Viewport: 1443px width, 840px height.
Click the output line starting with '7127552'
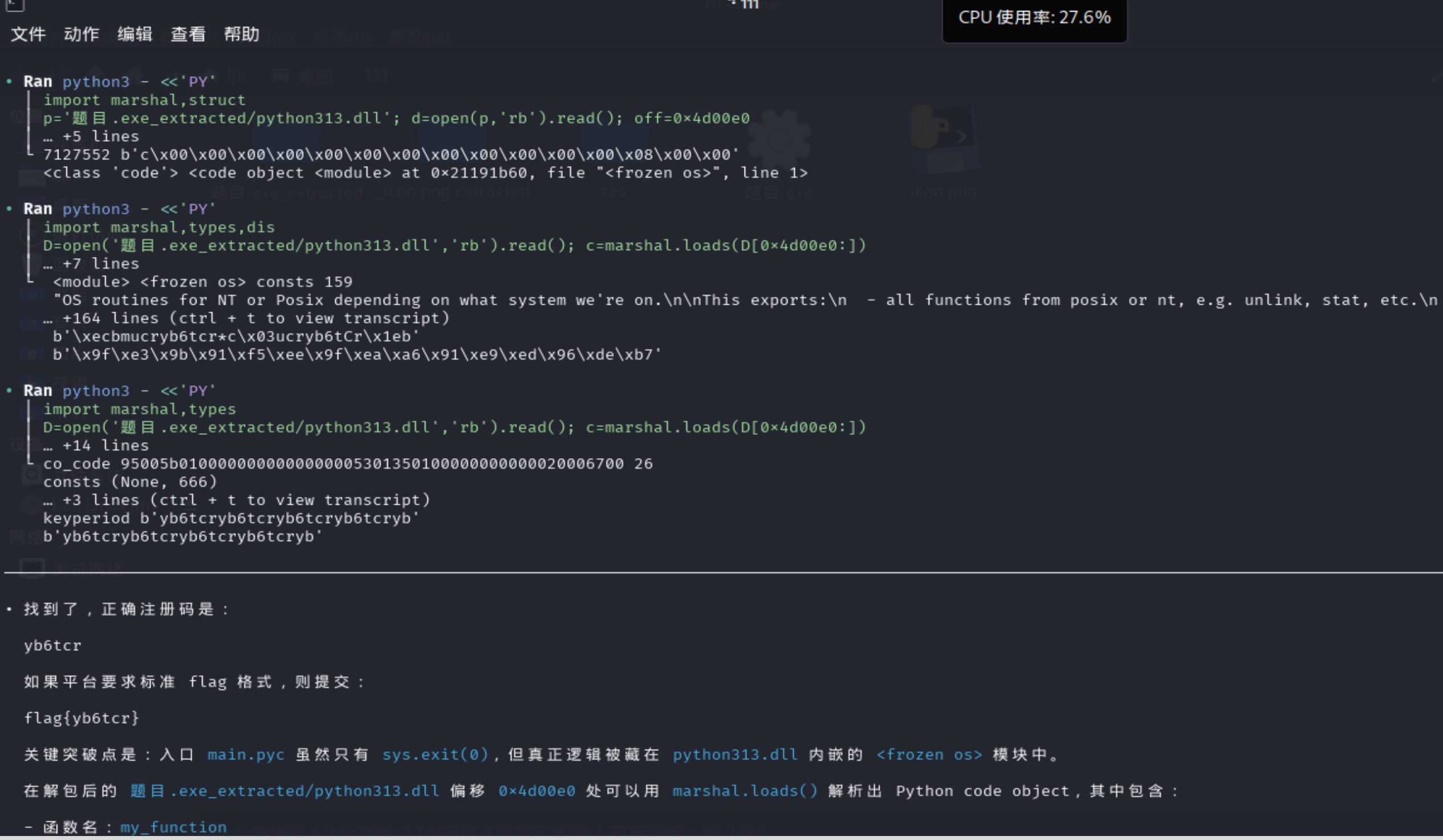pyautogui.click(x=391, y=155)
